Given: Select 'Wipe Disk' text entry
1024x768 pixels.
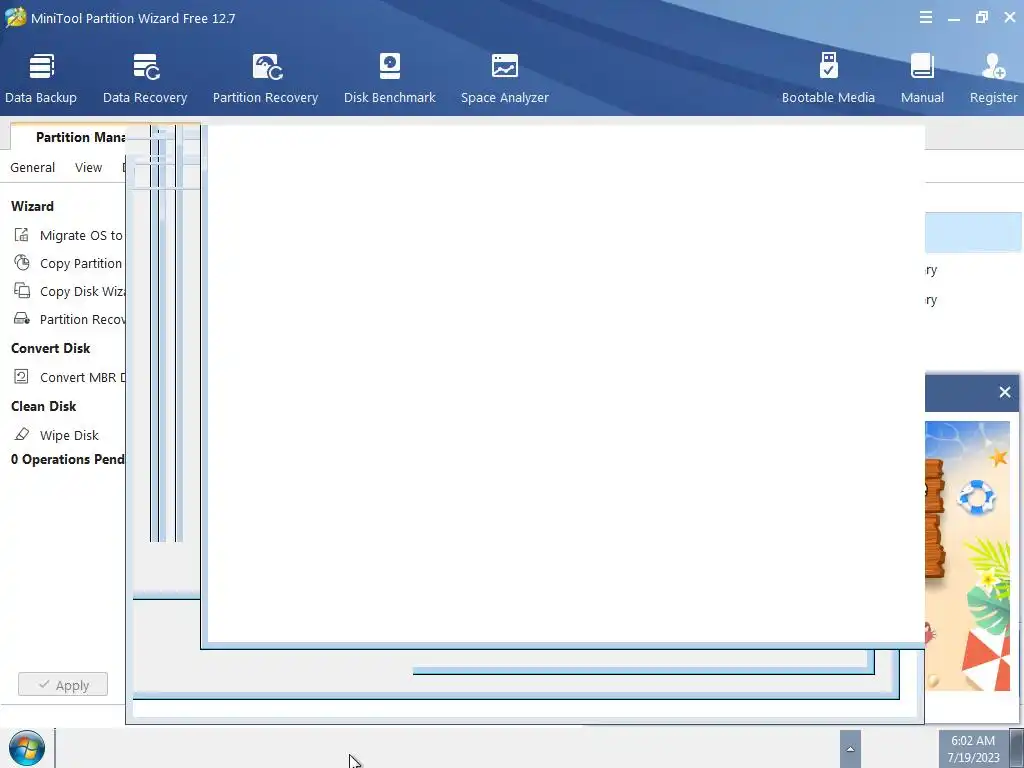Looking at the screenshot, I should click(x=69, y=435).
